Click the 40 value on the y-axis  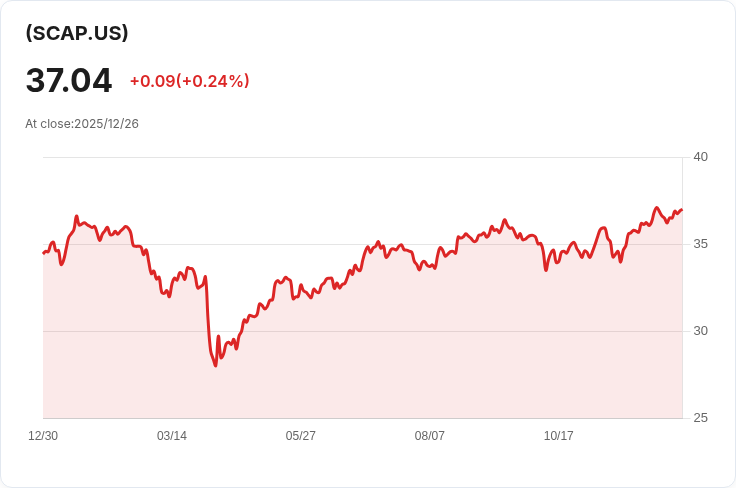700,157
